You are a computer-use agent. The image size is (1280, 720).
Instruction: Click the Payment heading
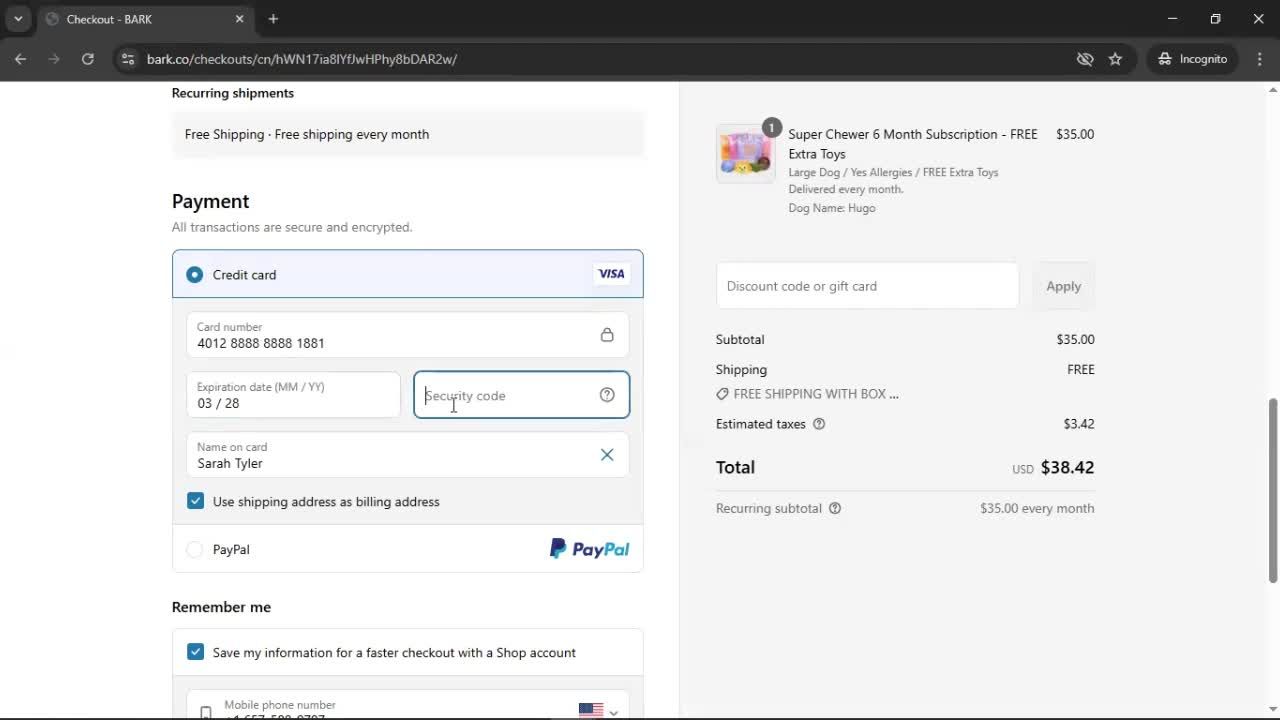pyautogui.click(x=210, y=201)
